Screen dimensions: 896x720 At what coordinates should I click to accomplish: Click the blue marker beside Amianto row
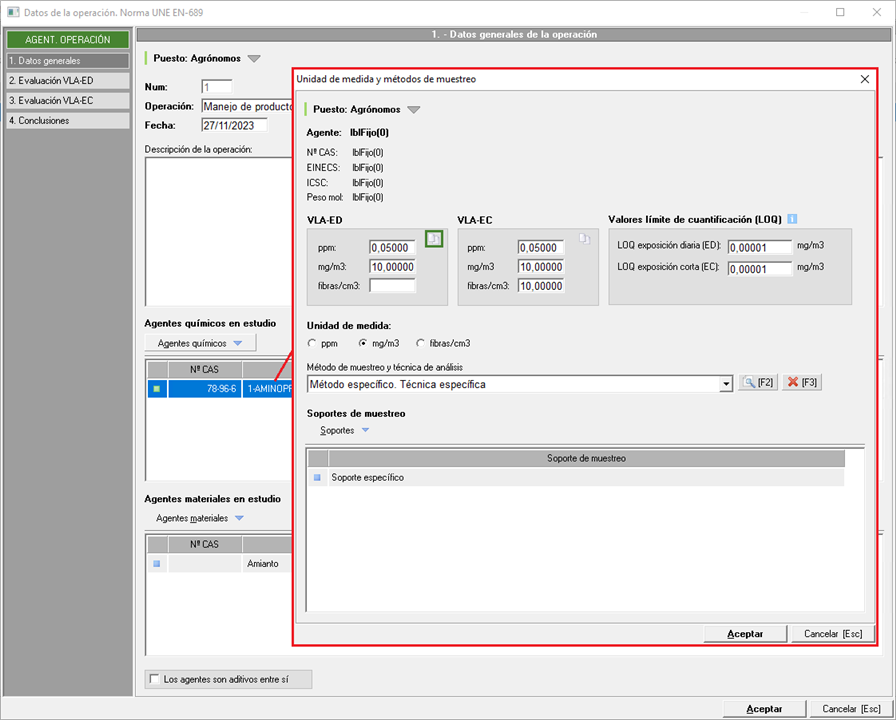157,564
